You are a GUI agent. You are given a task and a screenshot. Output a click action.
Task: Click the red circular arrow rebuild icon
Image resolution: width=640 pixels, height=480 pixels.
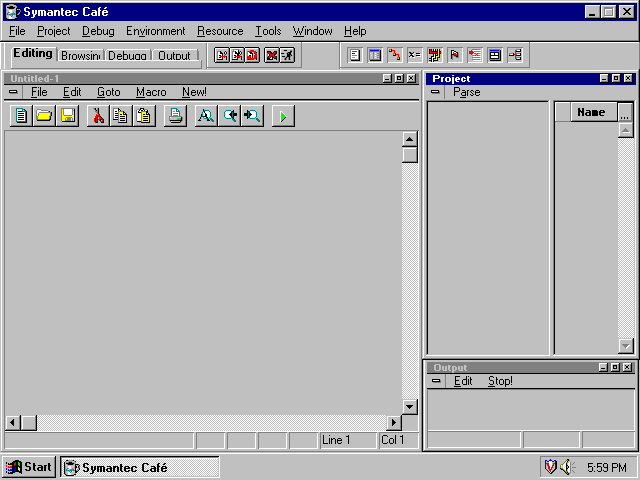tap(253, 55)
